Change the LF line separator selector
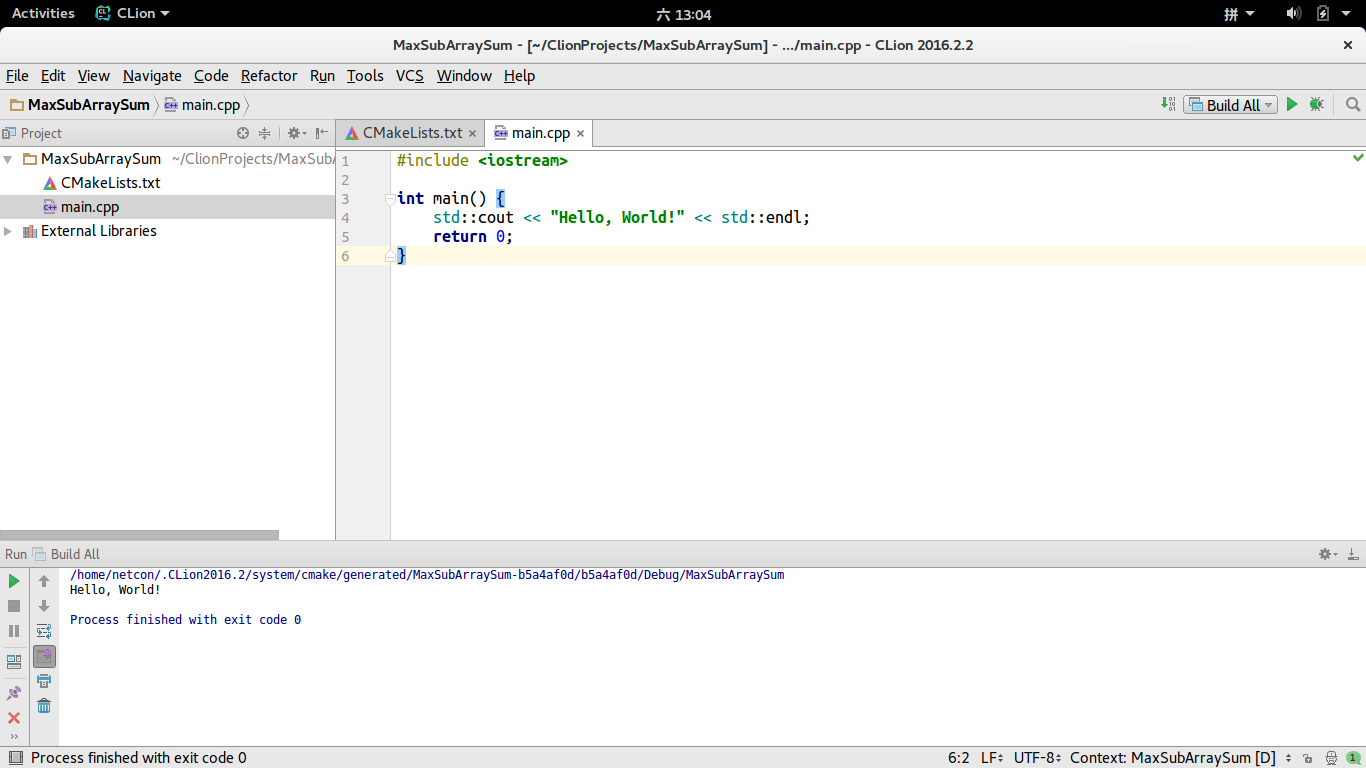The height and width of the screenshot is (768, 1366). tap(992, 758)
